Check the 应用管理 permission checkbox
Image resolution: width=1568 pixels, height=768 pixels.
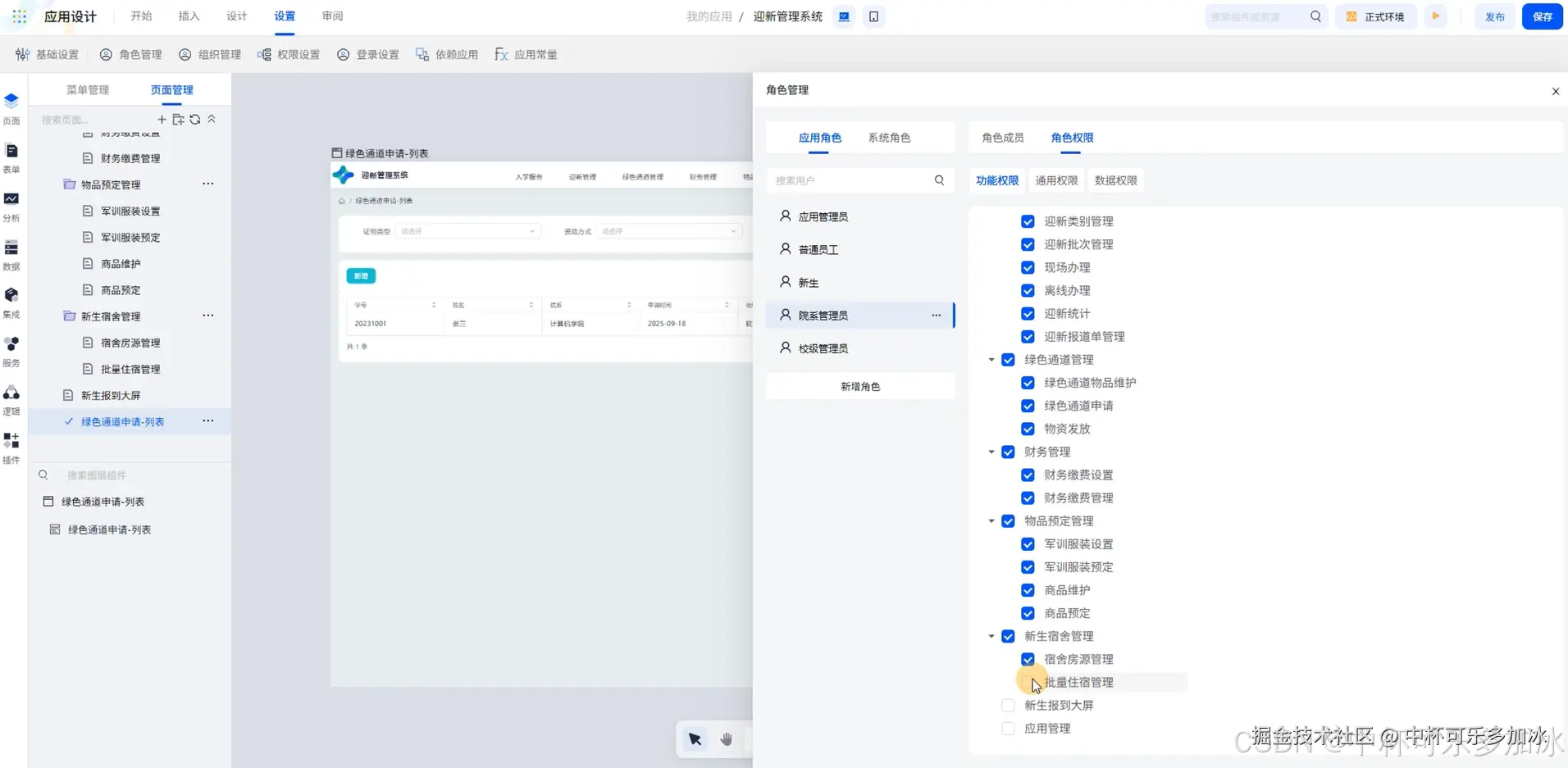coord(1006,728)
